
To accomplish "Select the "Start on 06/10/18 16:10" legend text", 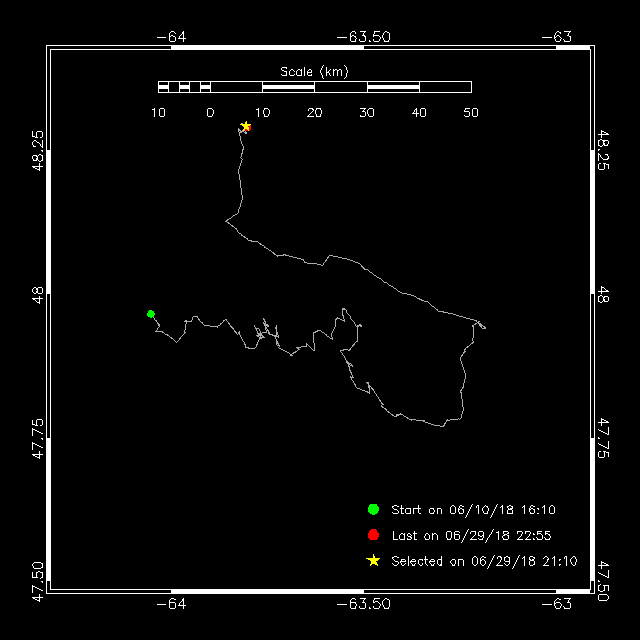I will tap(473, 510).
